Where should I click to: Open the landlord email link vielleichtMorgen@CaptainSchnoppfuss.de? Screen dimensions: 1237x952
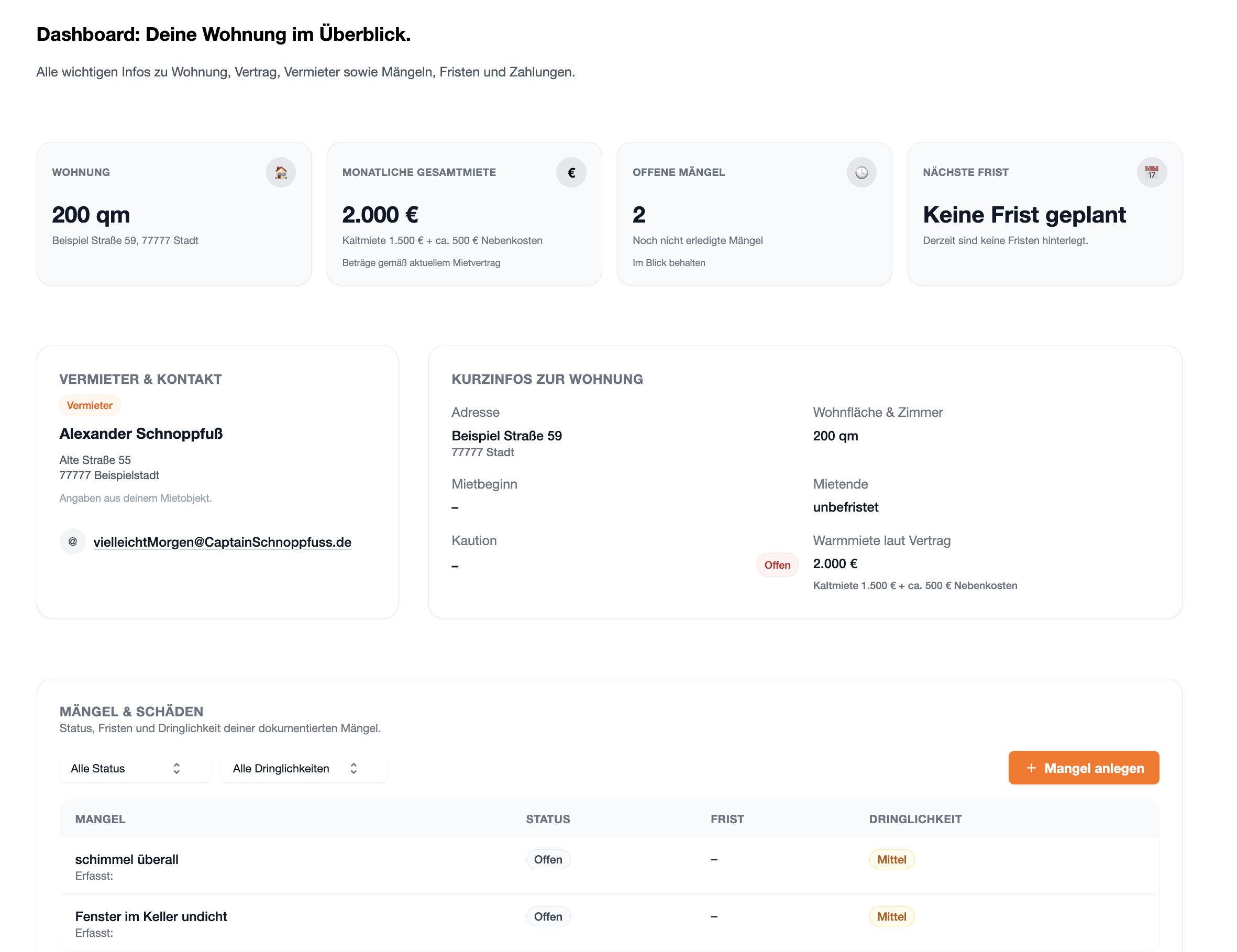coord(222,542)
